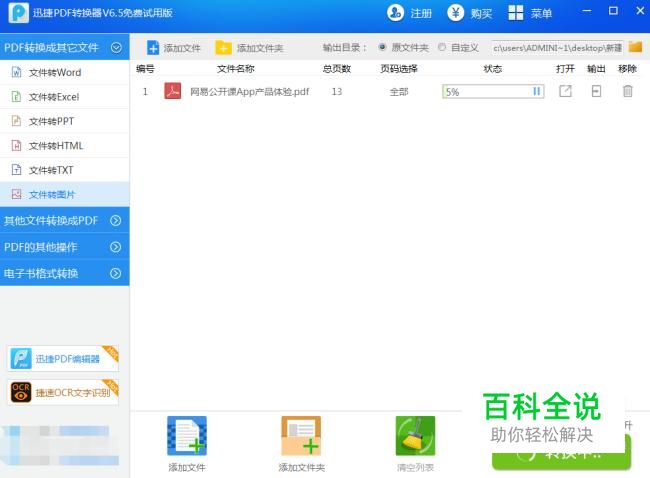Select 文件转HTML option
The width and height of the screenshot is (650, 478).
tap(65, 146)
